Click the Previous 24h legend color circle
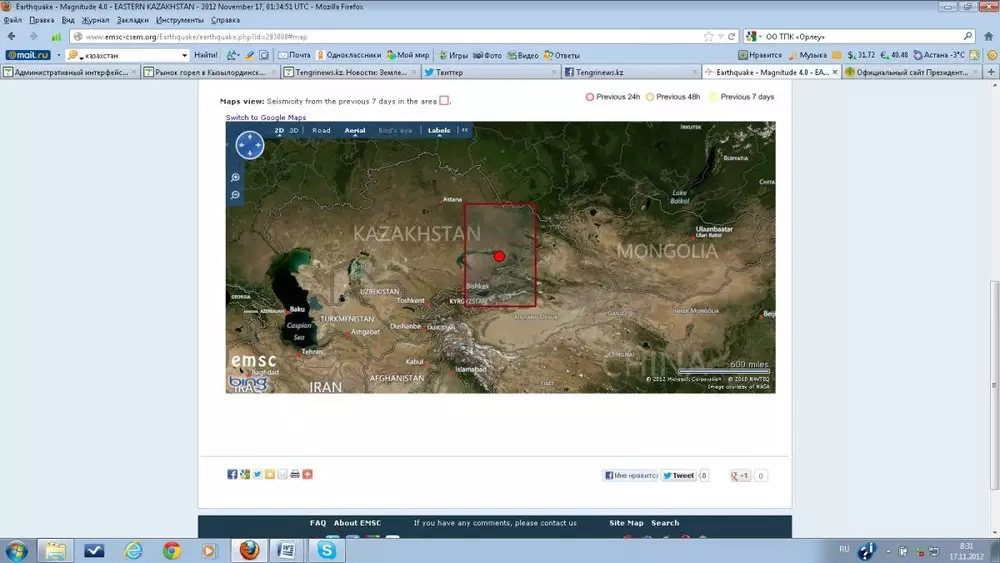The width and height of the screenshot is (1000, 563). [590, 97]
